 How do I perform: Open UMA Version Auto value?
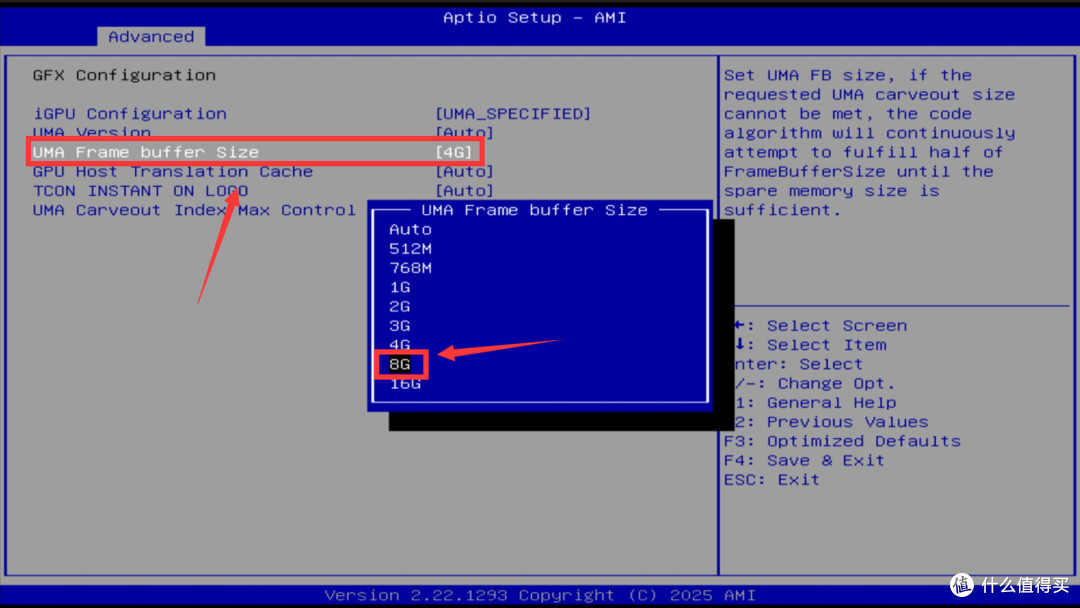[x=464, y=132]
